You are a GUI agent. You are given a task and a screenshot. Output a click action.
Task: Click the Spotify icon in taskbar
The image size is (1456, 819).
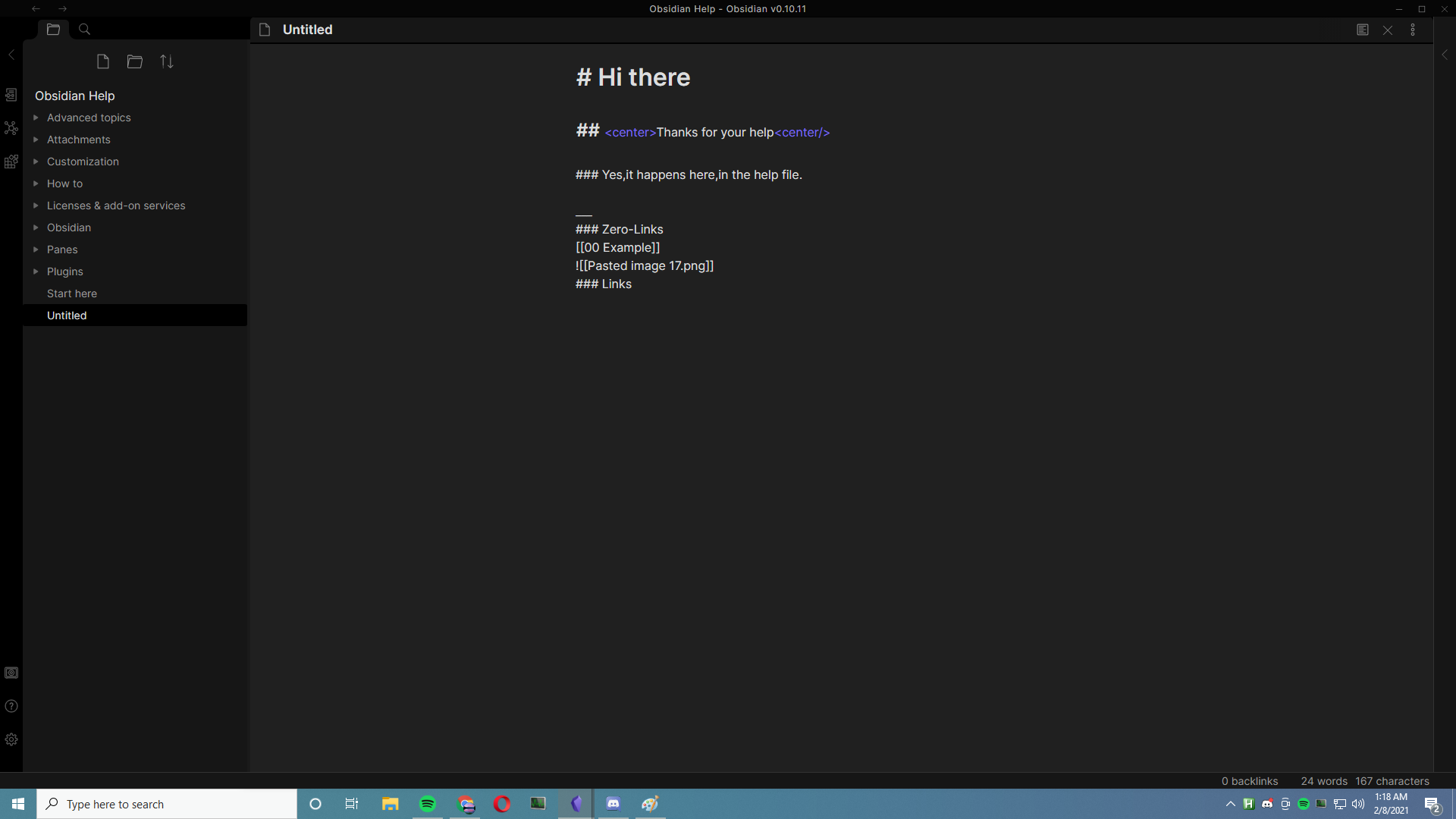[427, 803]
